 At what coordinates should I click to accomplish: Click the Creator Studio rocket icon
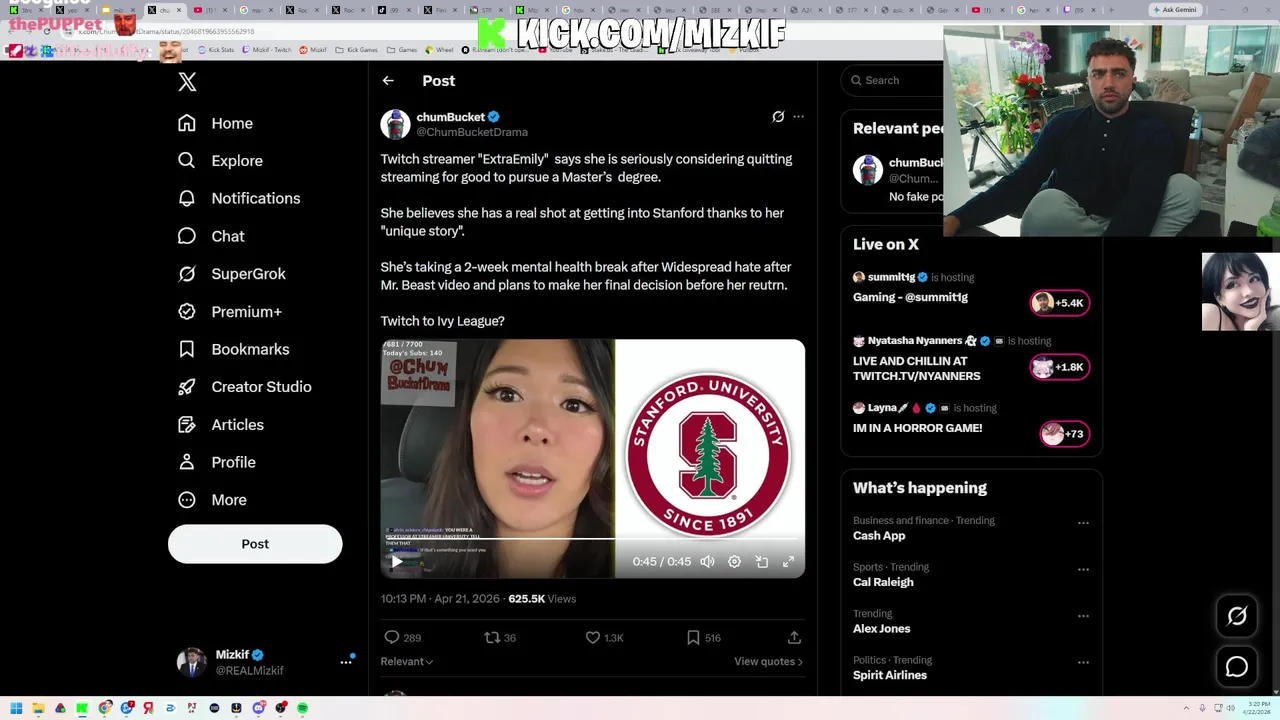point(187,387)
